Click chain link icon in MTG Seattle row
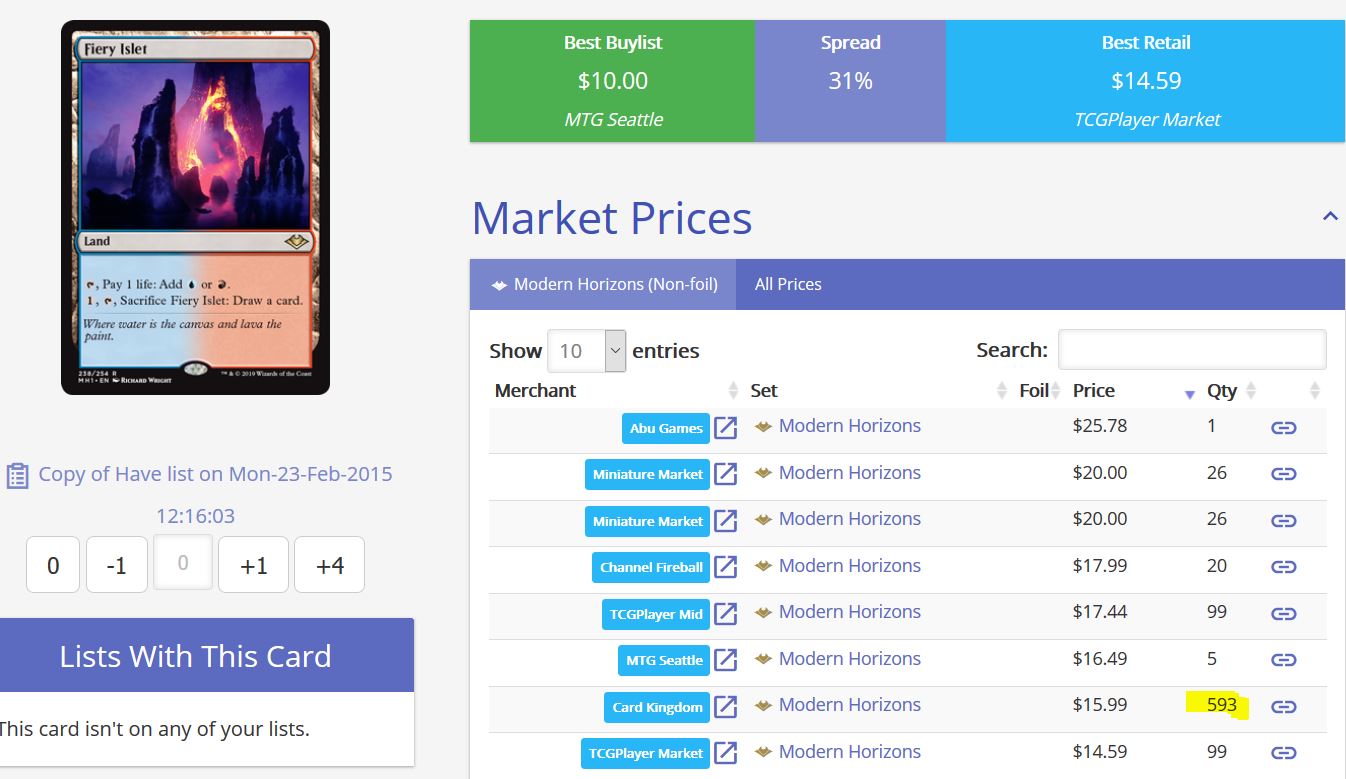The width and height of the screenshot is (1346, 779). (x=1283, y=660)
